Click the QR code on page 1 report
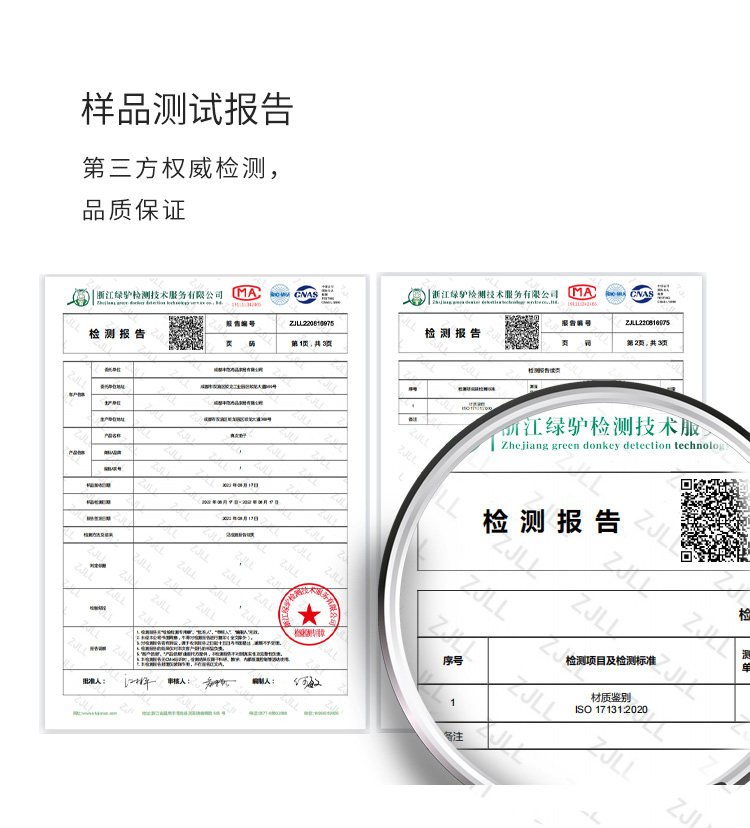The width and height of the screenshot is (750, 828). click(186, 333)
